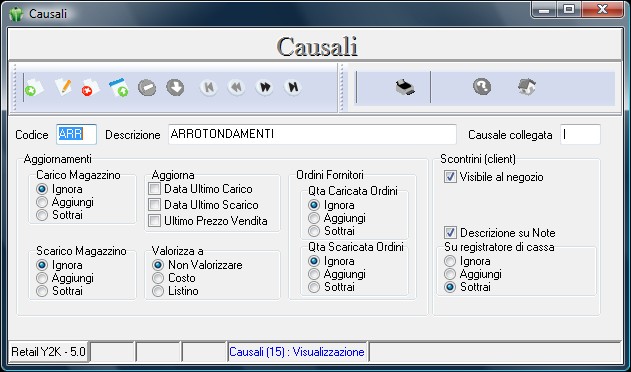The height and width of the screenshot is (372, 631).
Task: Minimize the Causali window
Action: click(544, 10)
